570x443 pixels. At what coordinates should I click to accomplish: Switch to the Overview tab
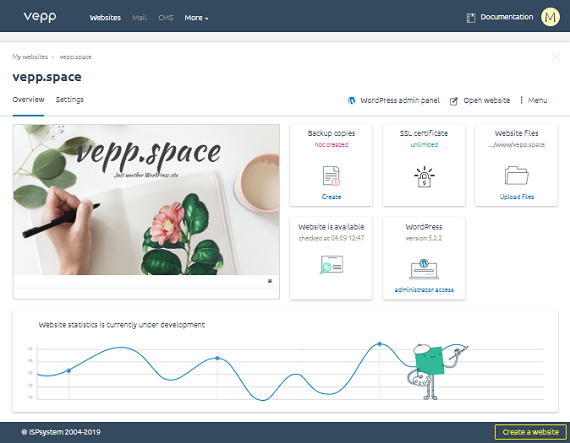click(28, 100)
